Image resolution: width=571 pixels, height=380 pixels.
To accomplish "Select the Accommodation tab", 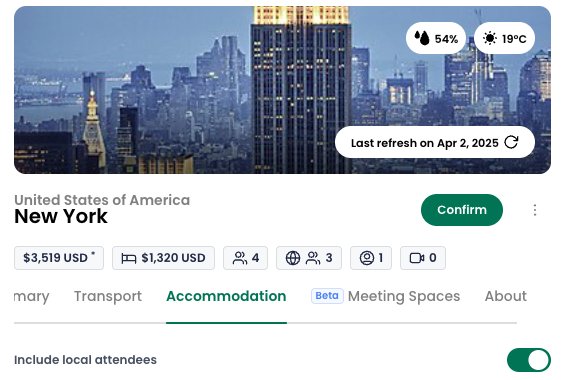I will tap(226, 296).
